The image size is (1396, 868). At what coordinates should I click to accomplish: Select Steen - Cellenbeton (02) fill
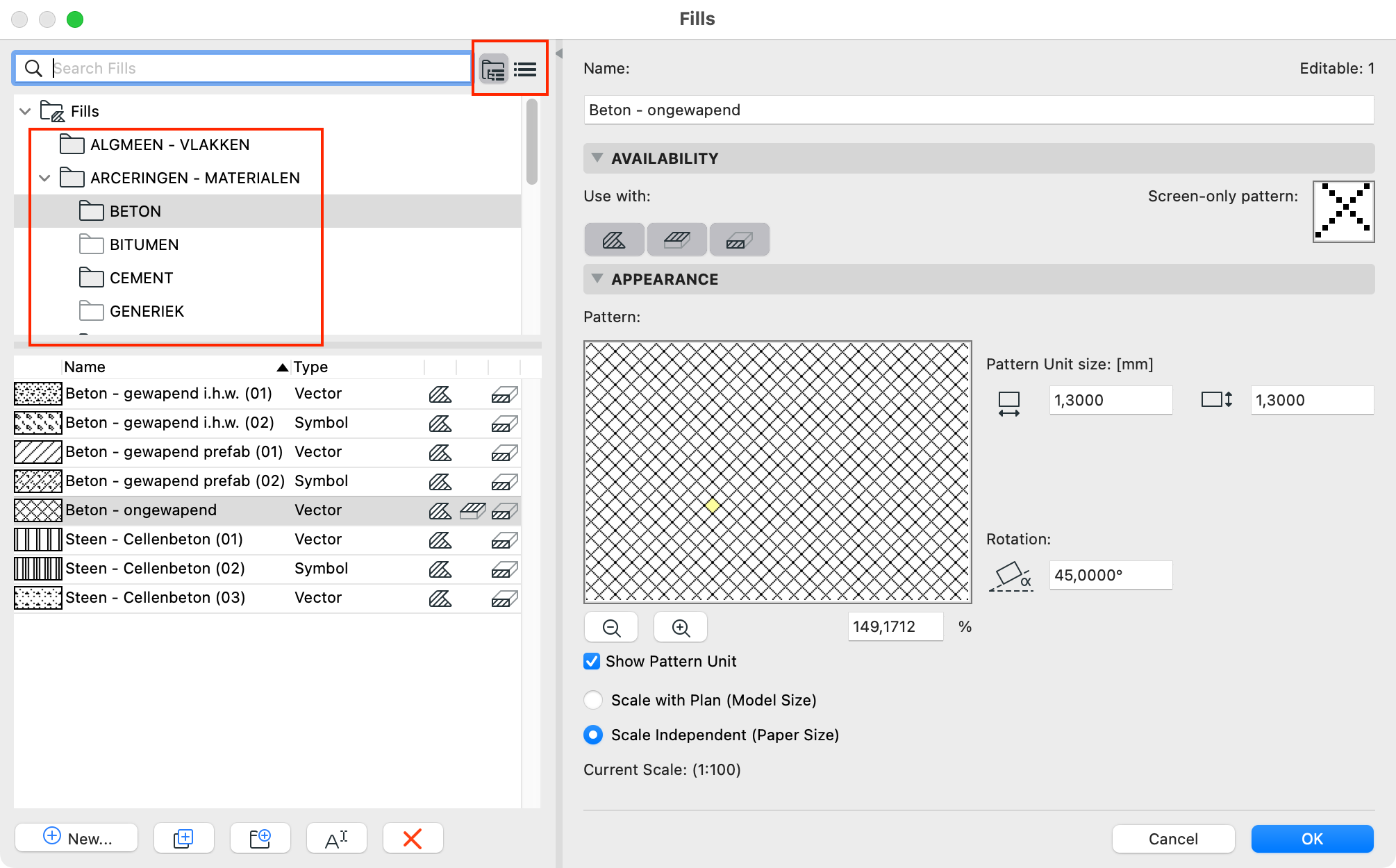267,569
